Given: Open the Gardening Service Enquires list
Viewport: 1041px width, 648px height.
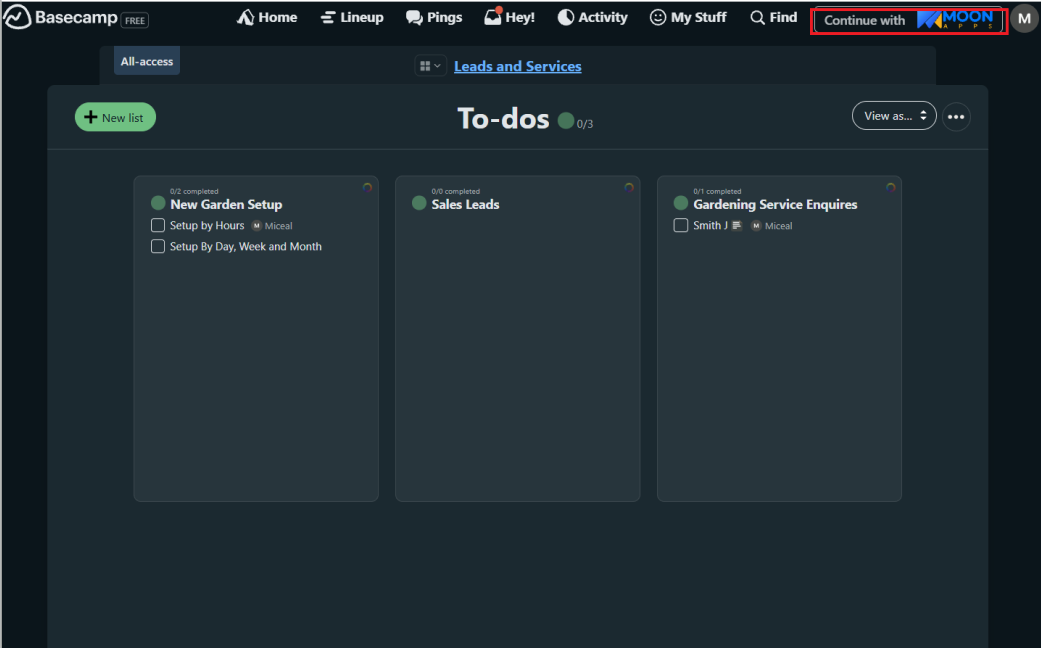Looking at the screenshot, I should click(x=775, y=204).
